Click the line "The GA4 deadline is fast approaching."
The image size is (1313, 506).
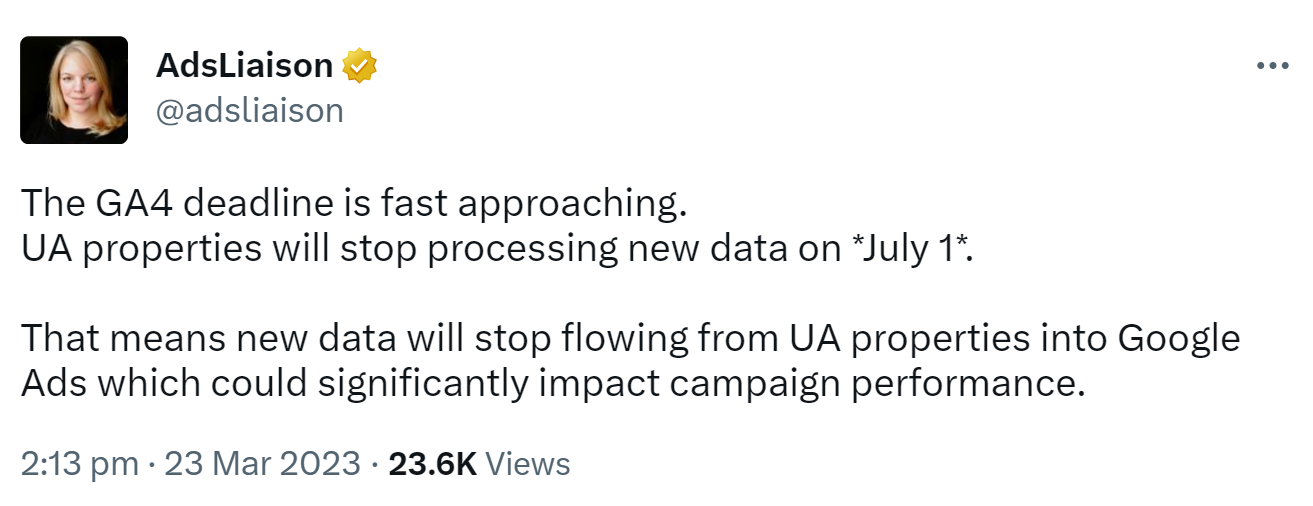pyautogui.click(x=355, y=203)
